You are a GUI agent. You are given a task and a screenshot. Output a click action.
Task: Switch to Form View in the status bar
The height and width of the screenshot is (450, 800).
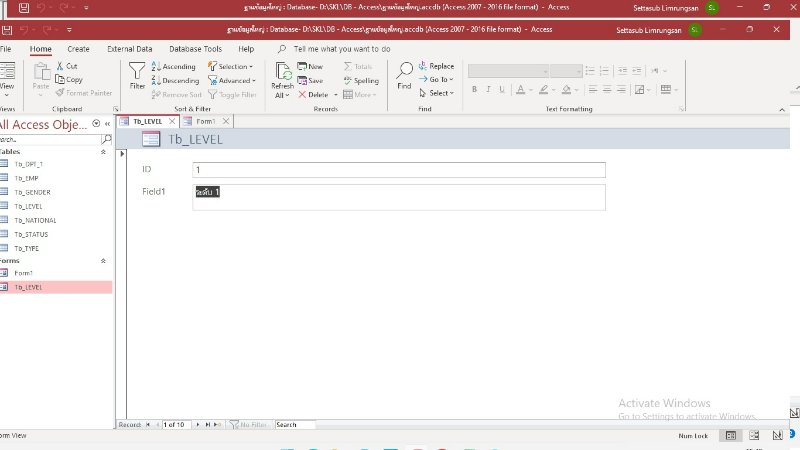pos(731,436)
